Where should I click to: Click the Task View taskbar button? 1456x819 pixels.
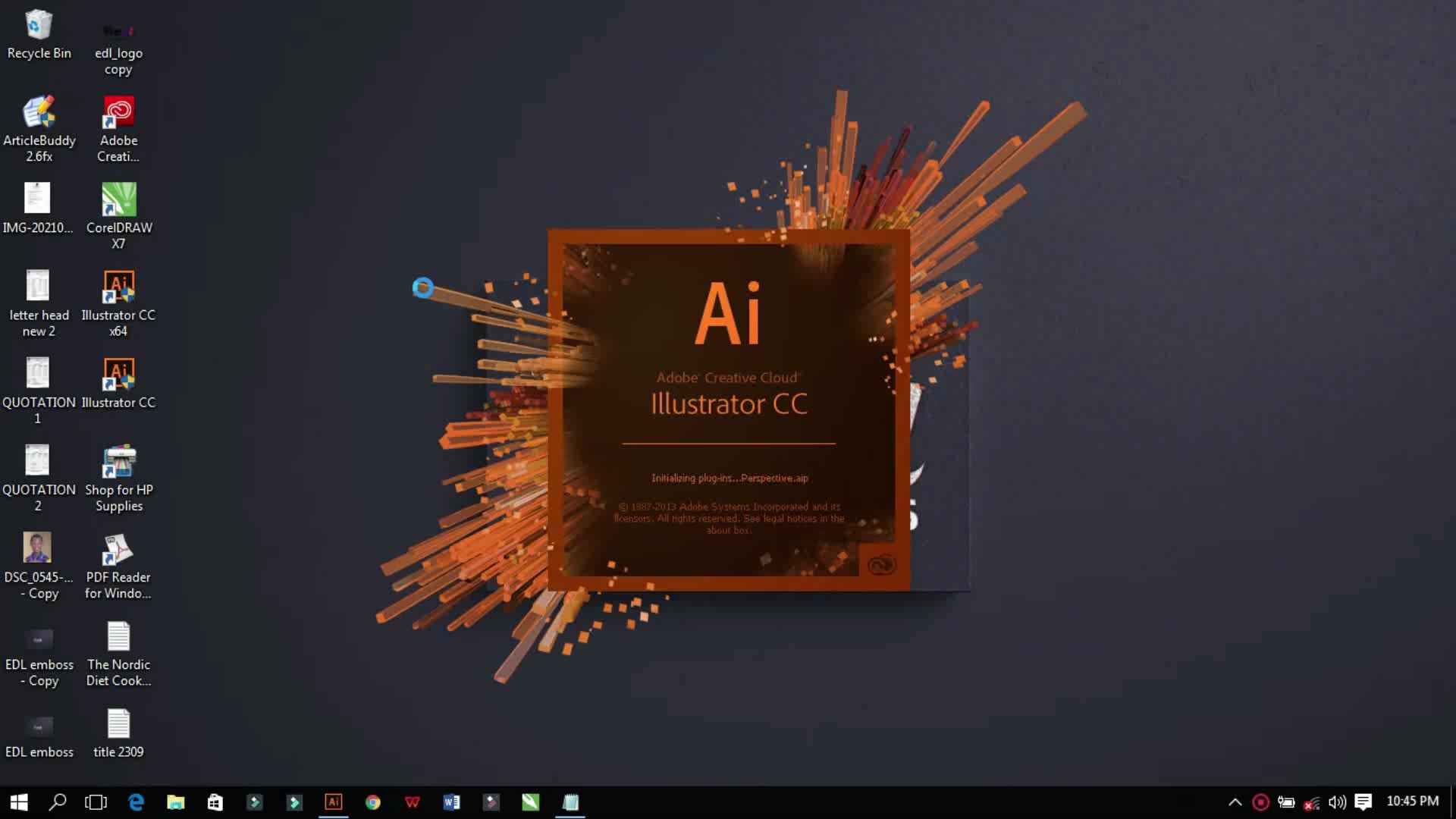pos(96,801)
